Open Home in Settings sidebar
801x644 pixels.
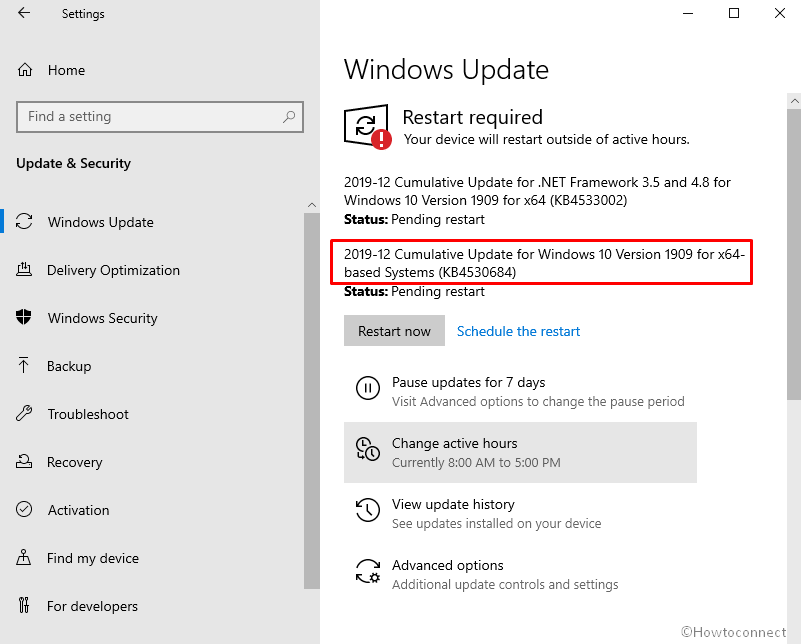pyautogui.click(x=66, y=70)
